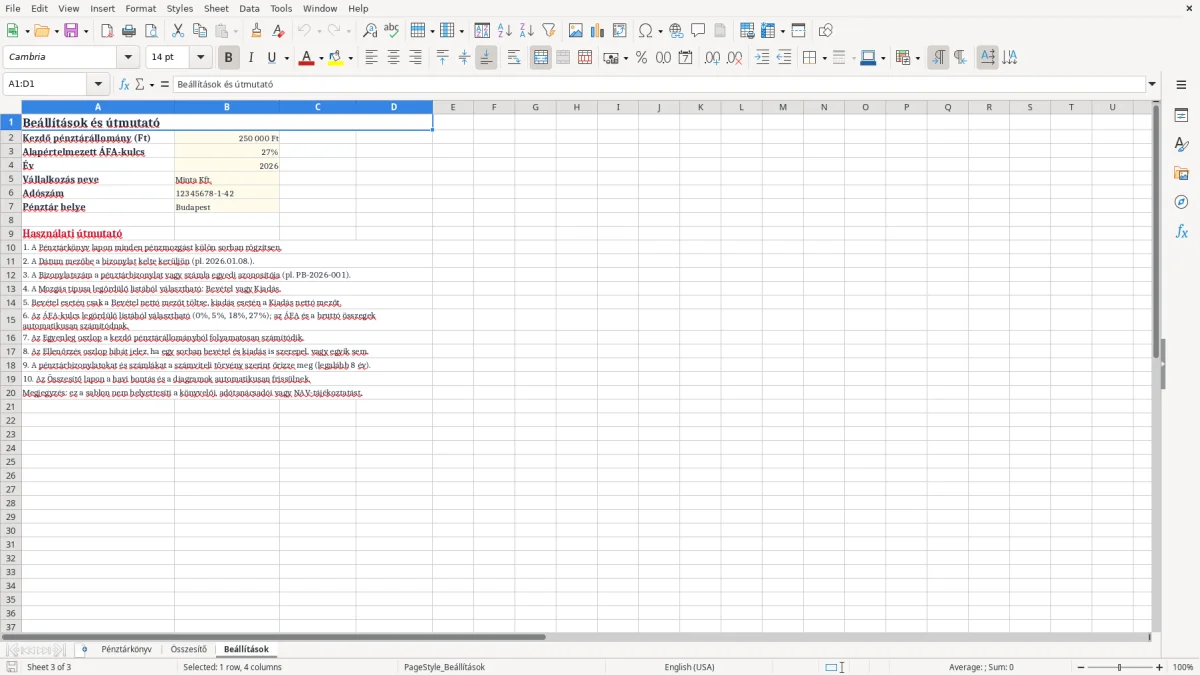This screenshot has height=675, width=1200.
Task: Click row 10 header
Action: point(11,247)
